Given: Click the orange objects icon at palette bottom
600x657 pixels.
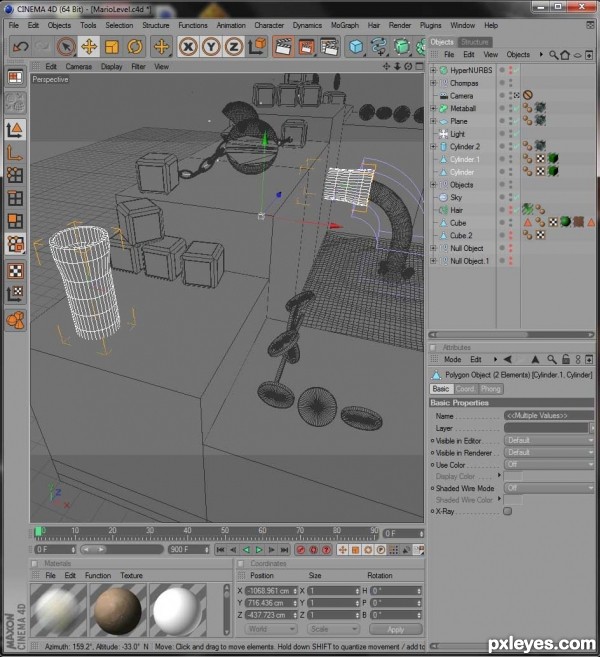Looking at the screenshot, I should click(16, 321).
